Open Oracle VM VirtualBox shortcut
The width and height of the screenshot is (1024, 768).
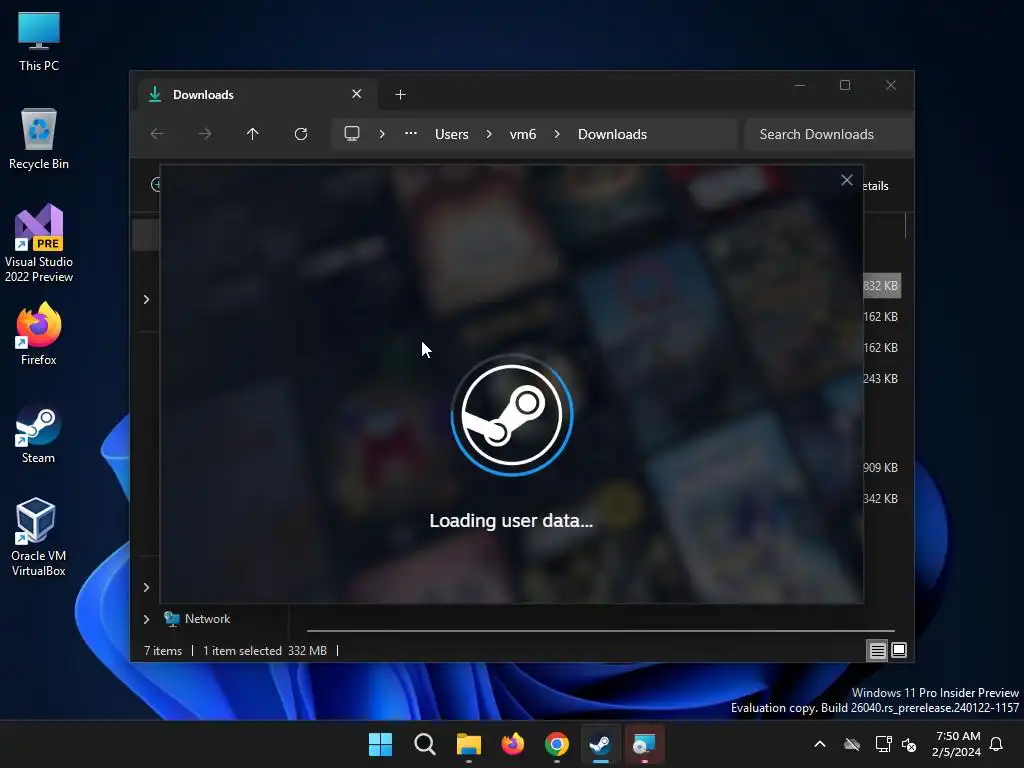tap(39, 537)
